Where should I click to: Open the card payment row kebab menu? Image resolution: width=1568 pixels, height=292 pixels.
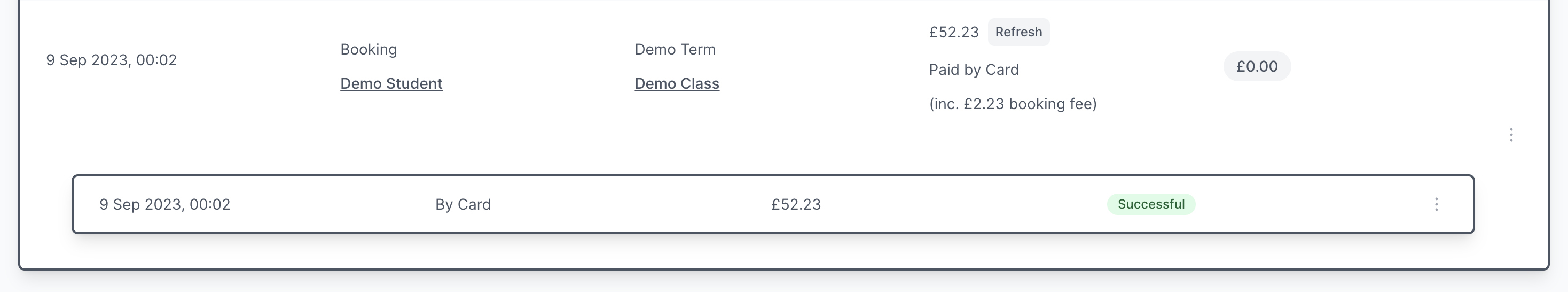1436,204
